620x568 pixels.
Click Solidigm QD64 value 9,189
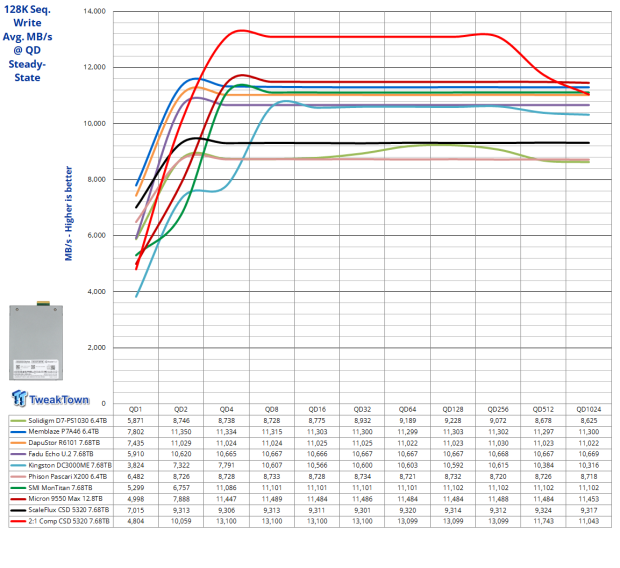[407, 421]
